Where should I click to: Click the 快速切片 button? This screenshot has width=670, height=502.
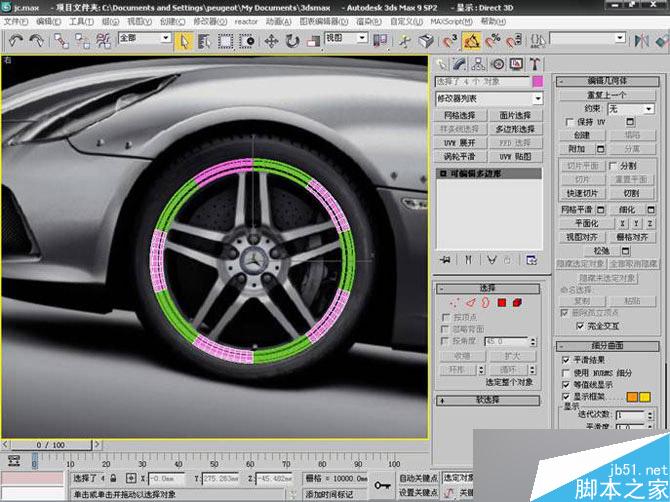pos(583,193)
